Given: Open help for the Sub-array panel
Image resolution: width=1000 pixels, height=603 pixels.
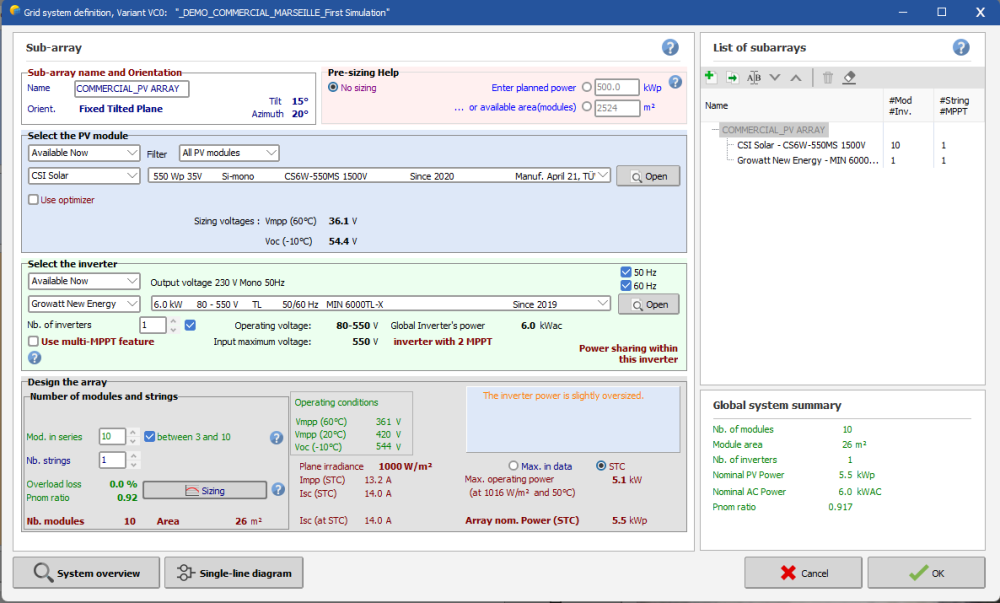Looking at the screenshot, I should [x=670, y=47].
